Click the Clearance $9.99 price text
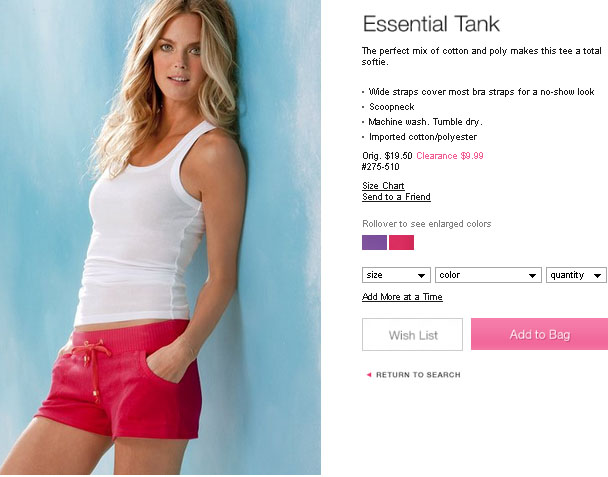 450,156
